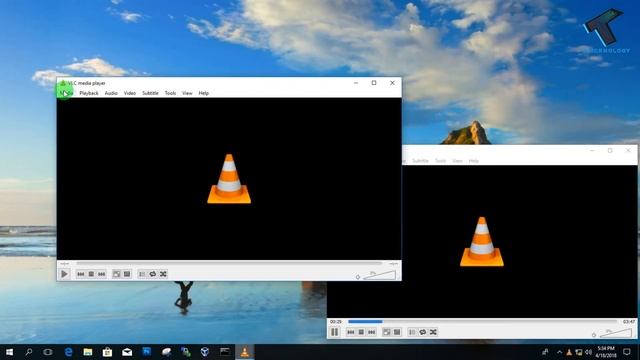Open Microsoft Store from the taskbar
The width and height of the screenshot is (640, 360).
(107, 352)
